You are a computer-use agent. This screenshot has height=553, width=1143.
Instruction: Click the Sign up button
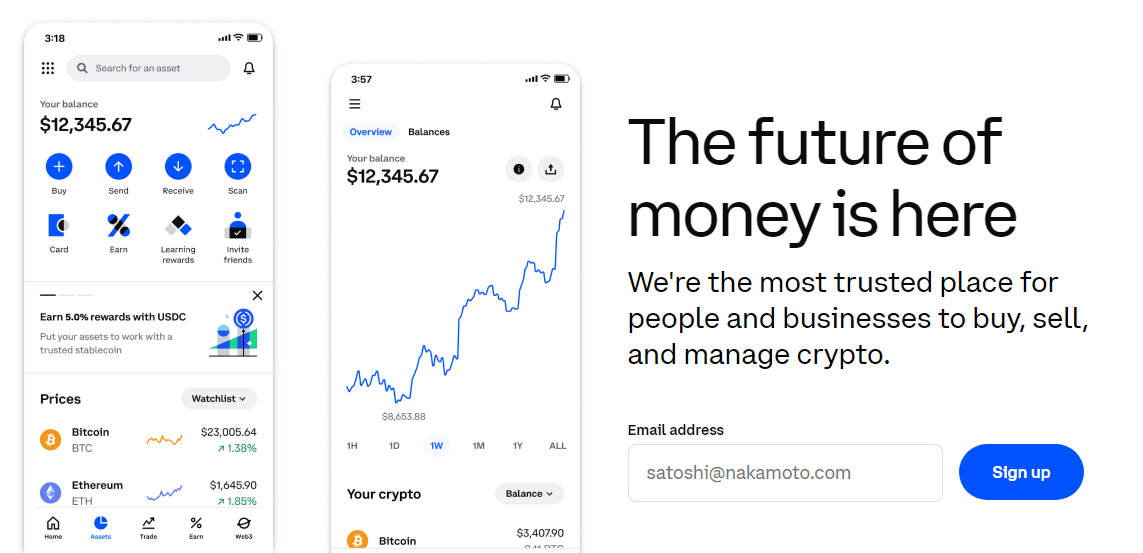click(x=1020, y=472)
